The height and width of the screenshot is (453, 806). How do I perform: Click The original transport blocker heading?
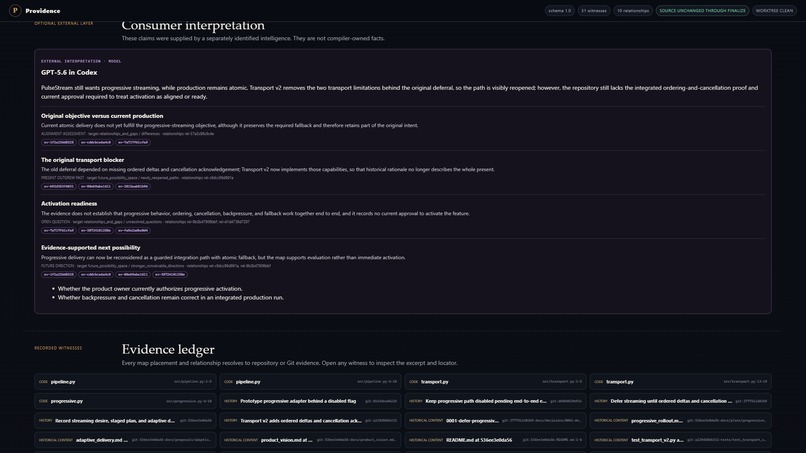(x=82, y=160)
